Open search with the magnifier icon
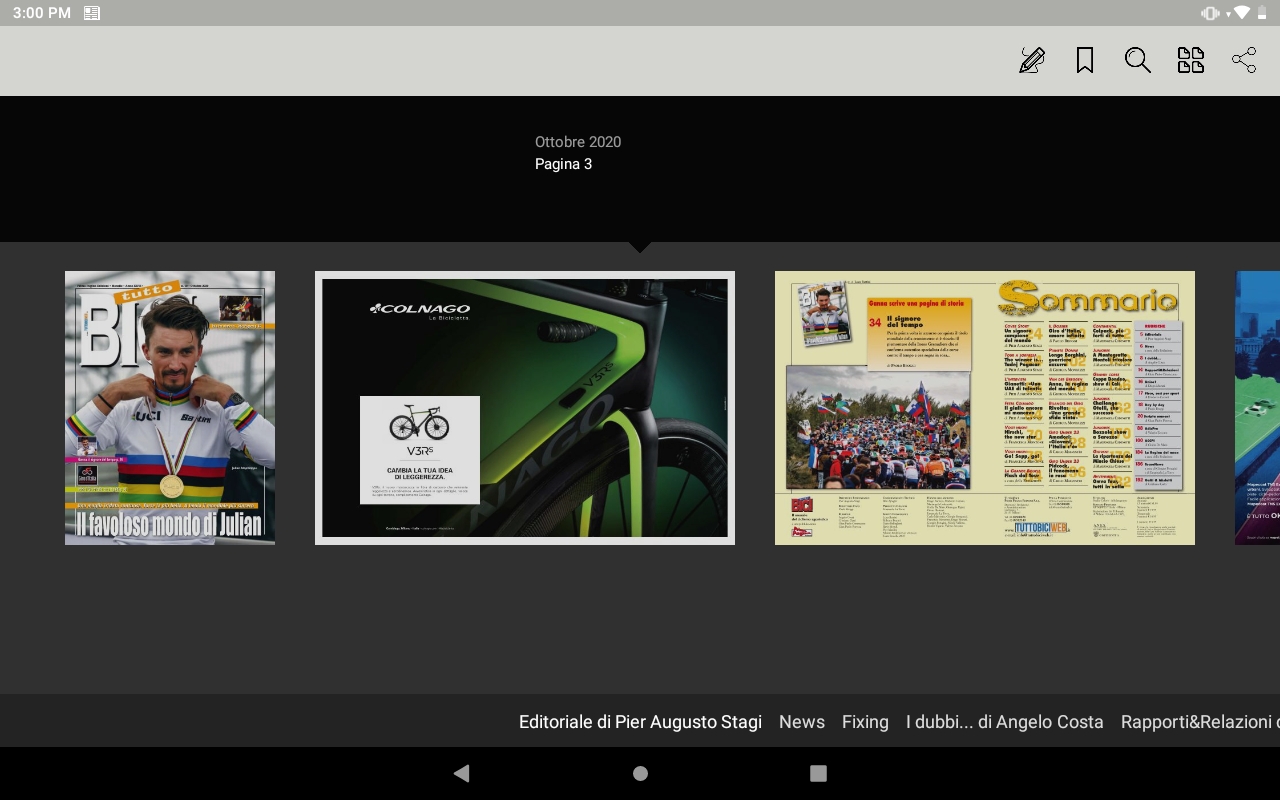 pyautogui.click(x=1138, y=60)
